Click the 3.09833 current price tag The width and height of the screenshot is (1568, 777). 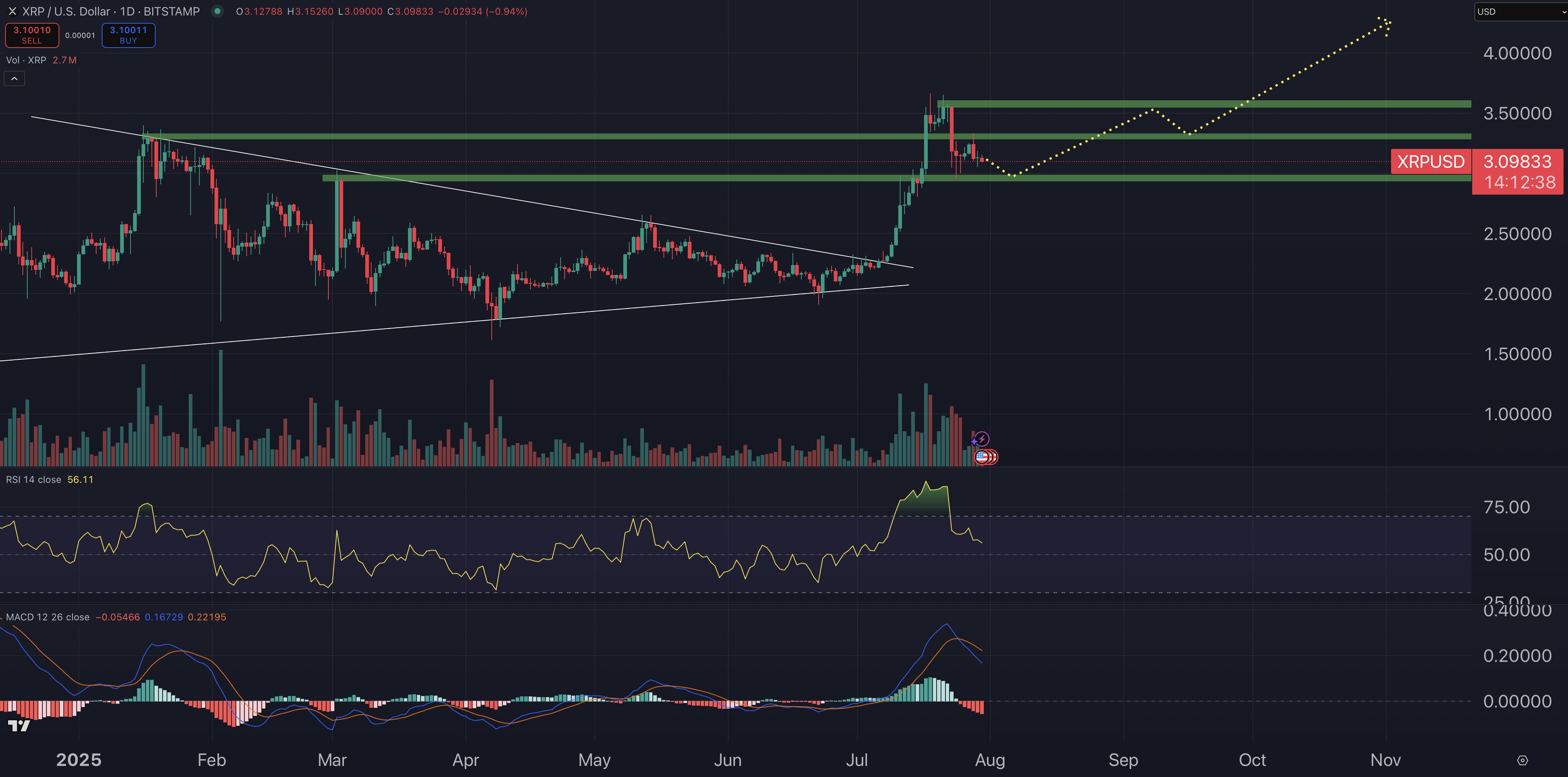(1518, 161)
